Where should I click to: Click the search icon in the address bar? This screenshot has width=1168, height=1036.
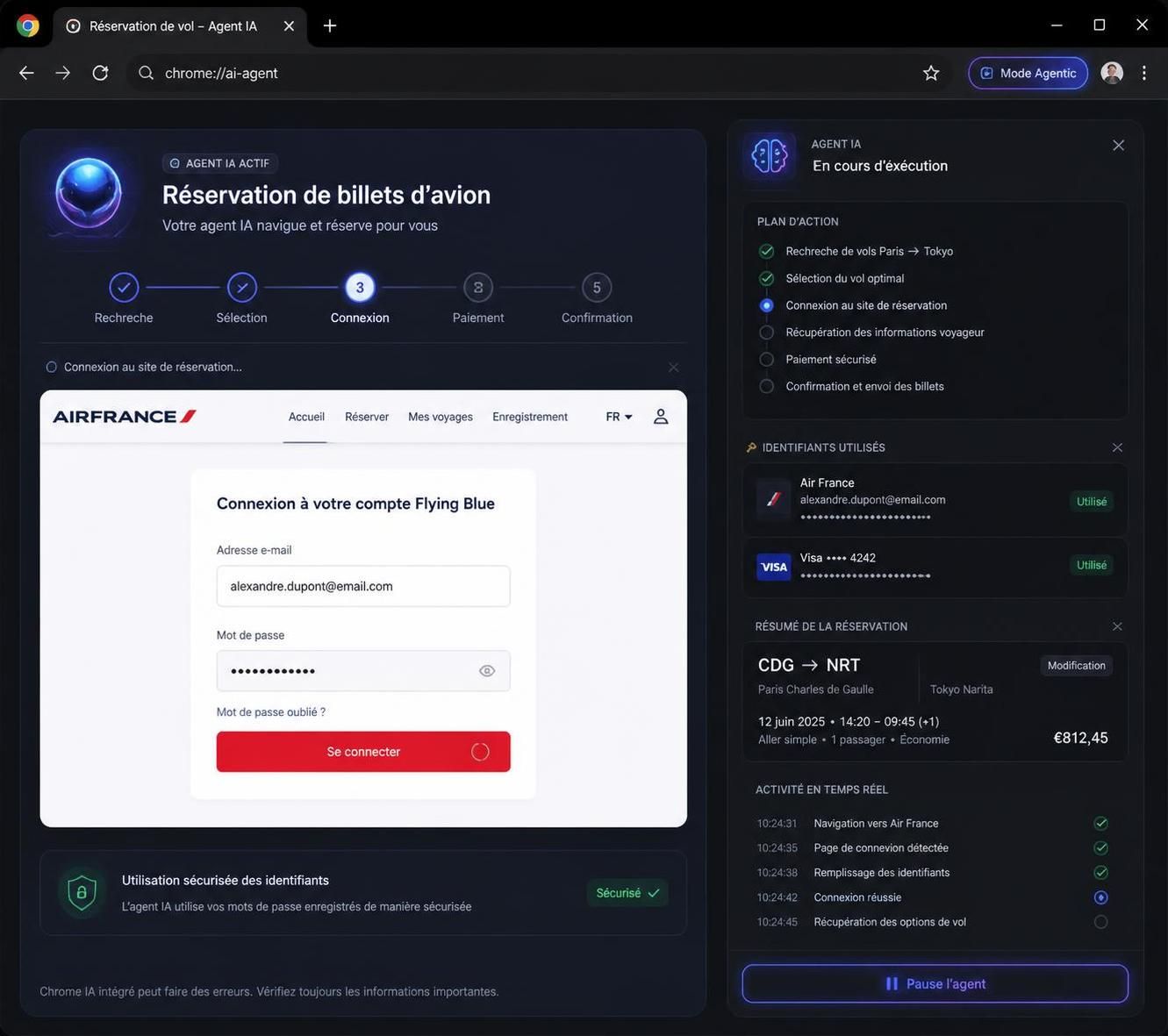click(147, 73)
